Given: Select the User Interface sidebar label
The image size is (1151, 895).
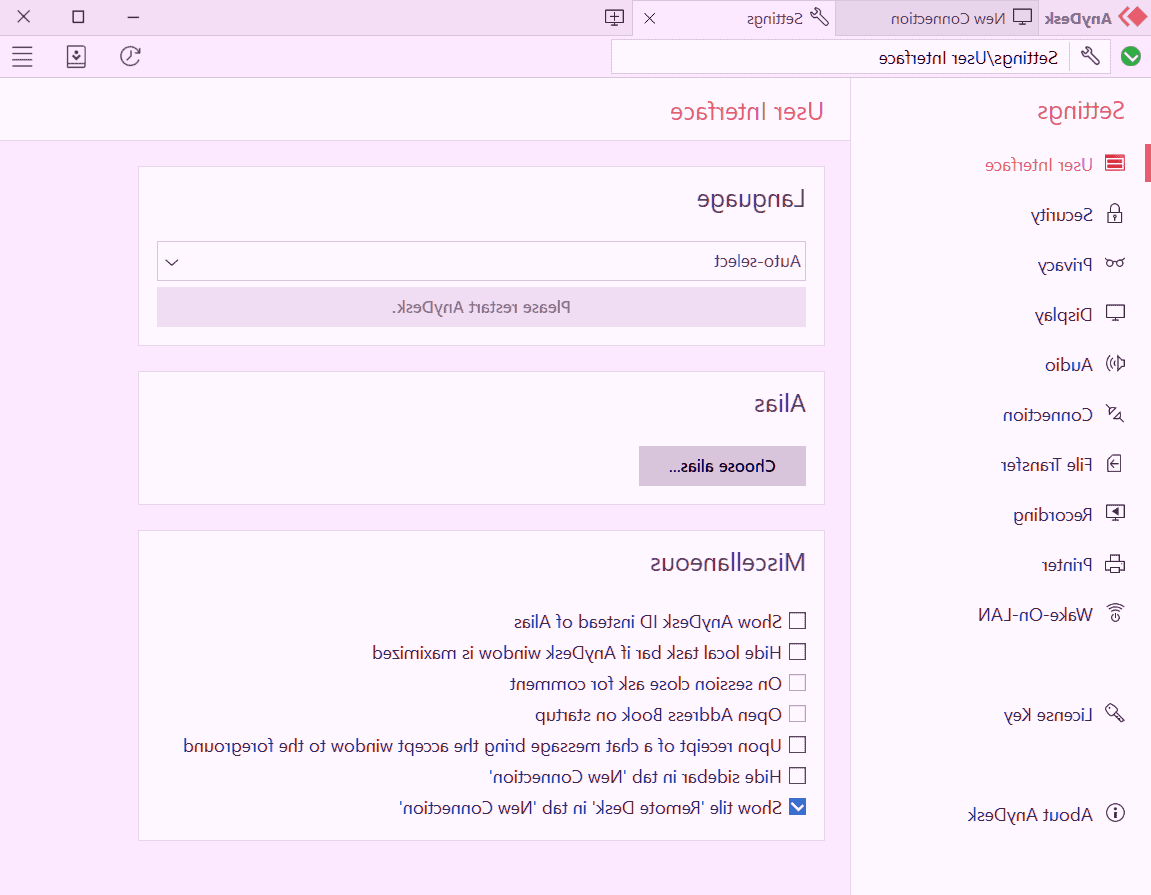Looking at the screenshot, I should (x=1039, y=165).
